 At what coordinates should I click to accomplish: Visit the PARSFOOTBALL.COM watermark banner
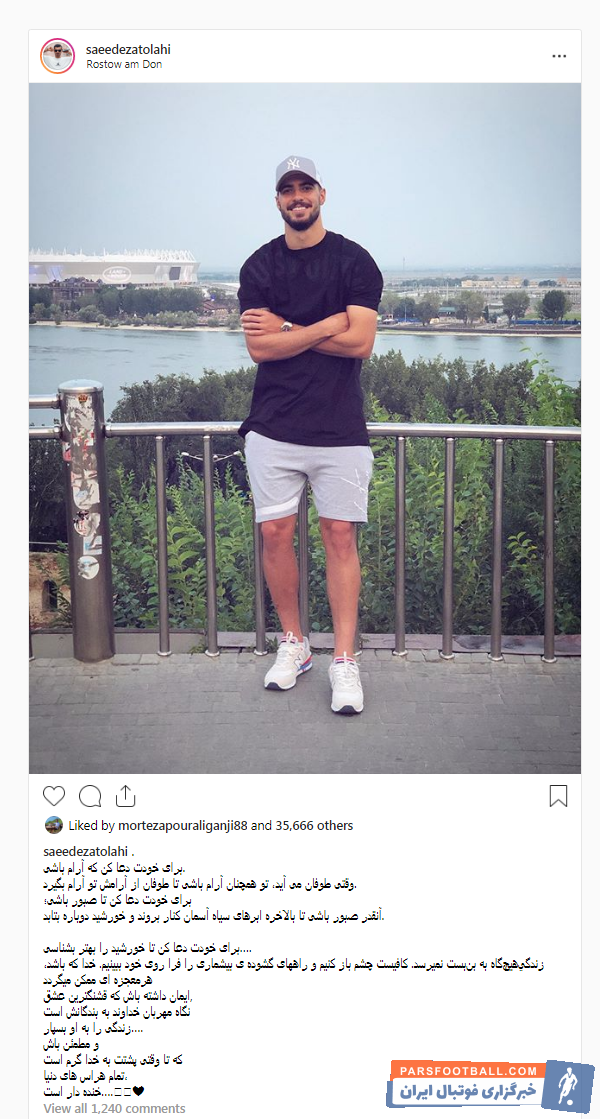coord(468,1071)
